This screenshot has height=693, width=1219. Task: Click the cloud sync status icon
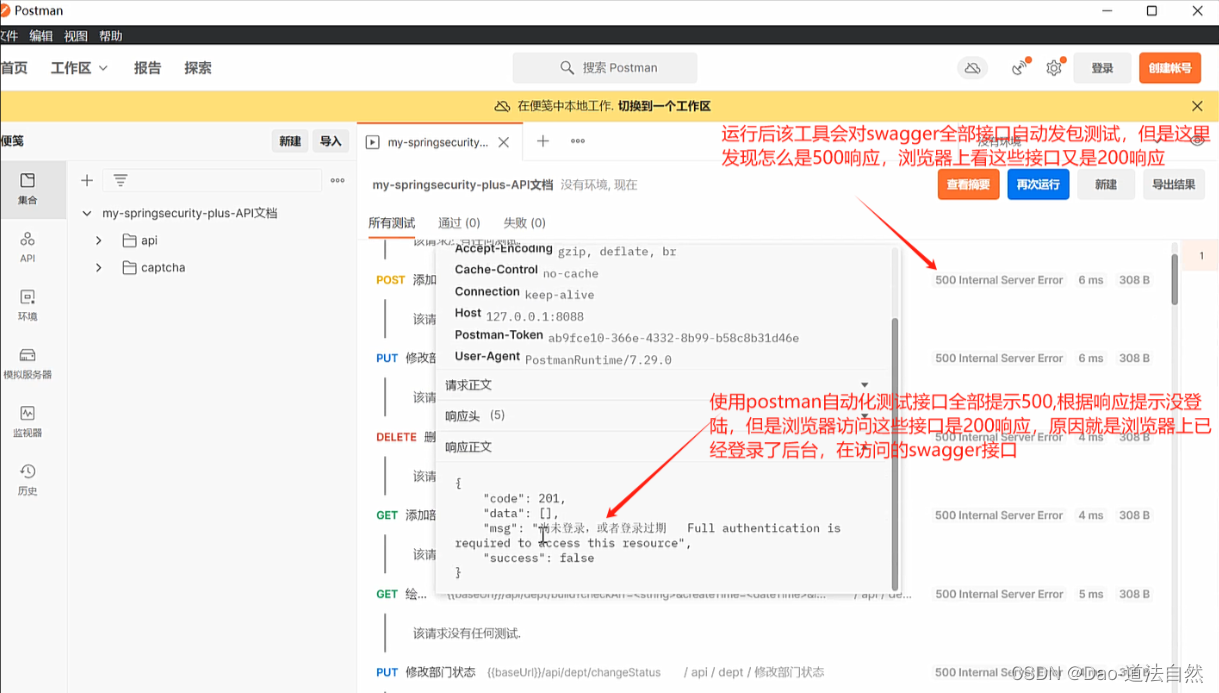(x=971, y=68)
